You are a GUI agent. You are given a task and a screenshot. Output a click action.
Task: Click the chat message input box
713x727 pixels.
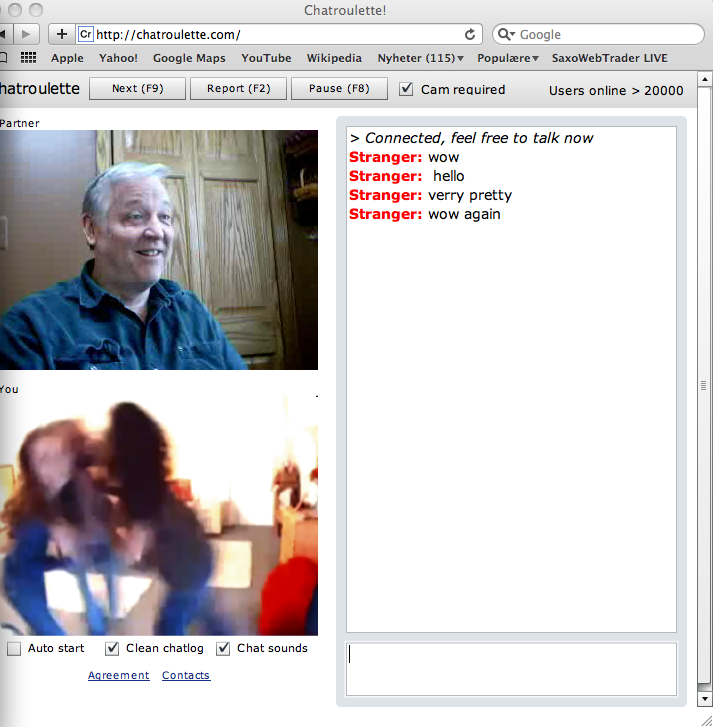point(511,669)
